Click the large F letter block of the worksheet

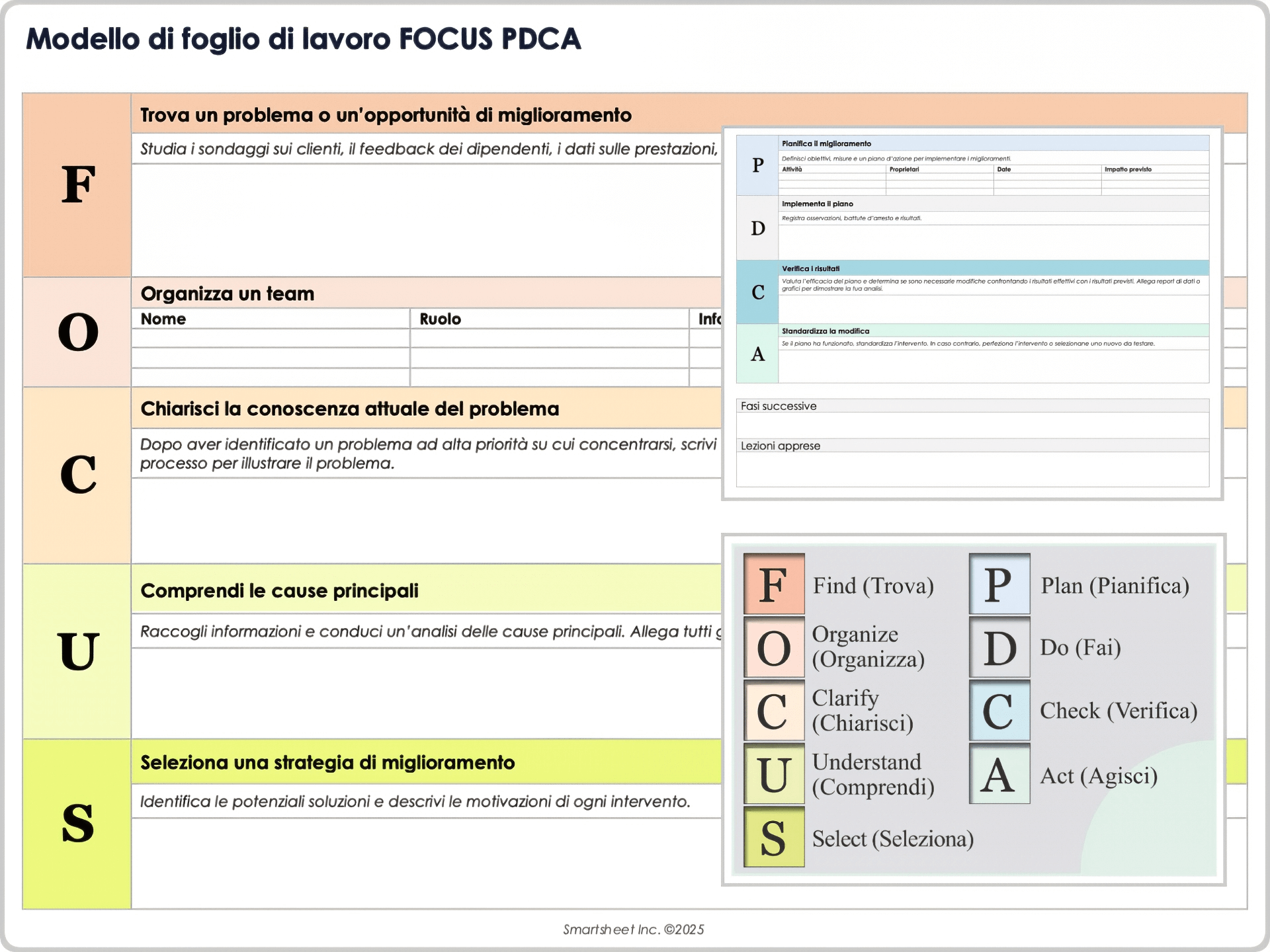click(77, 185)
